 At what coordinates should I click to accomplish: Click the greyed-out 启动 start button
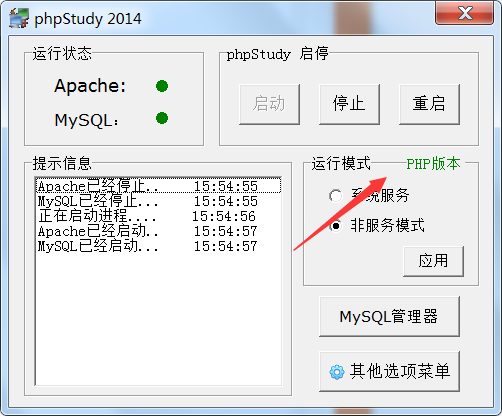click(x=269, y=104)
